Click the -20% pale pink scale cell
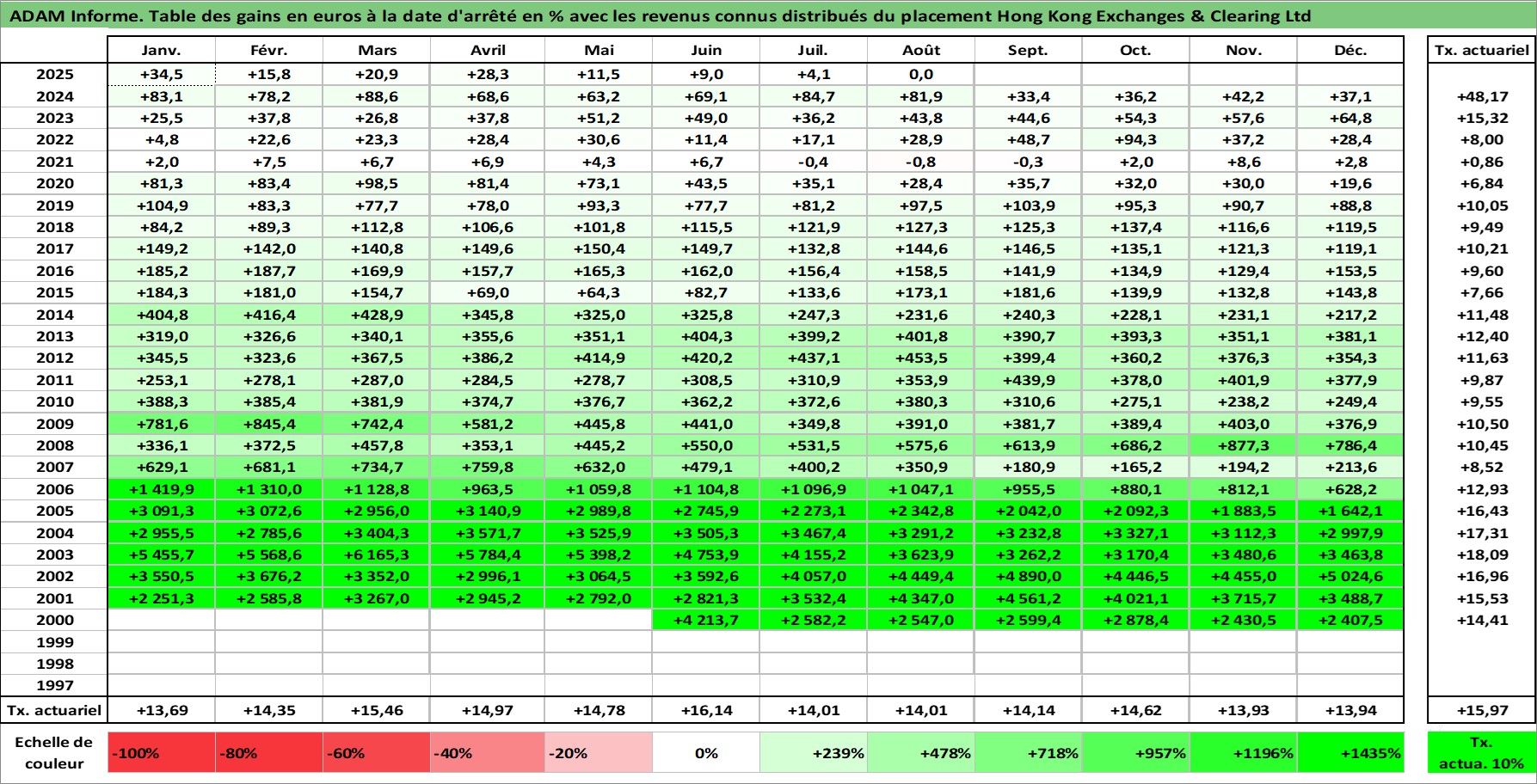This screenshot has height=784, width=1537. [x=599, y=753]
